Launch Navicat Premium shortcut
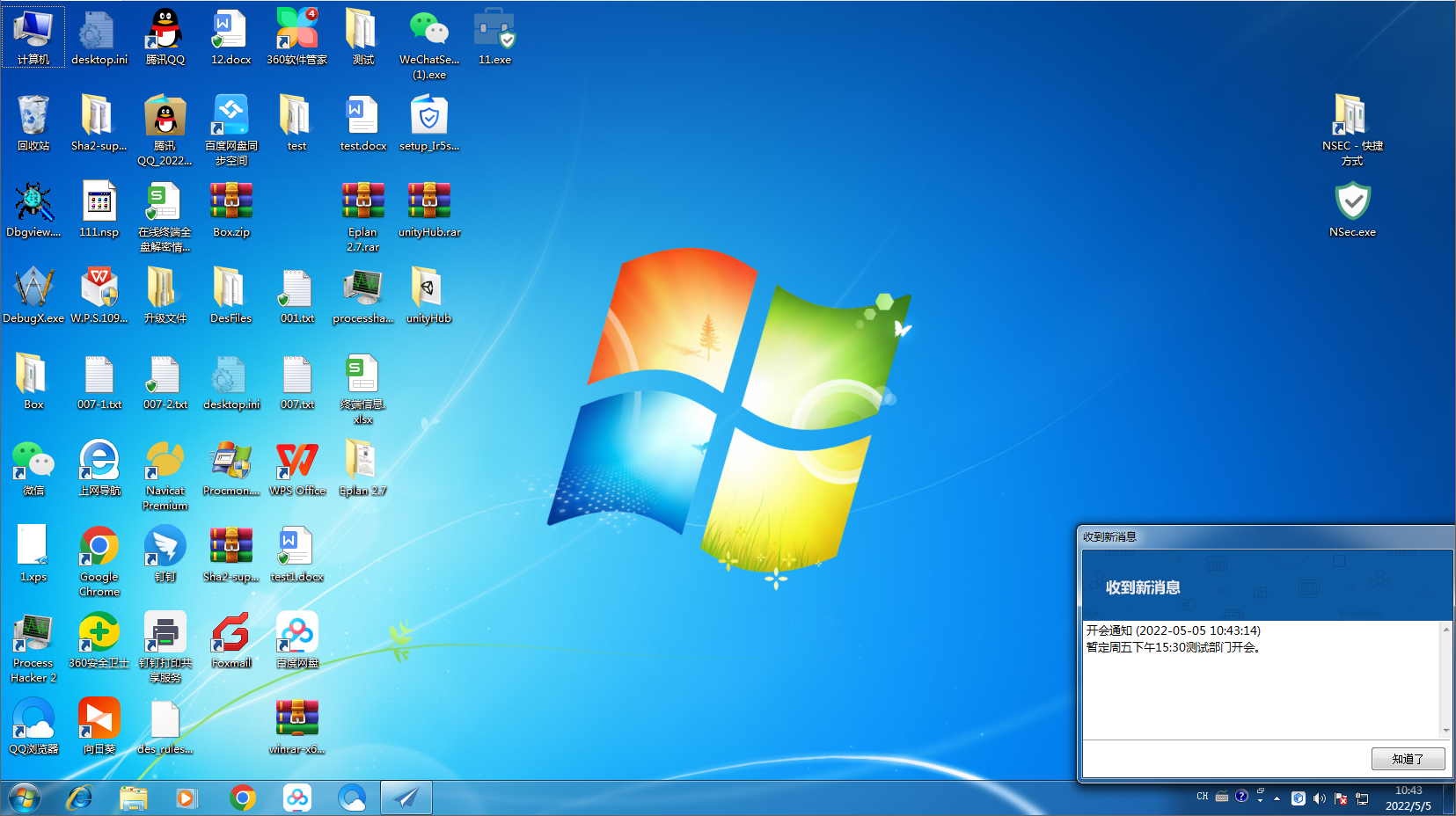The image size is (1456, 816). click(x=165, y=475)
